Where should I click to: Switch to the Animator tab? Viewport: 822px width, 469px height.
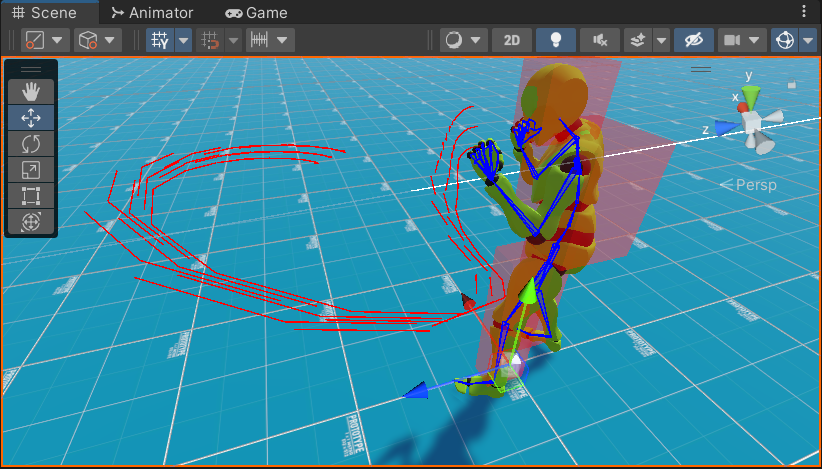coord(151,13)
